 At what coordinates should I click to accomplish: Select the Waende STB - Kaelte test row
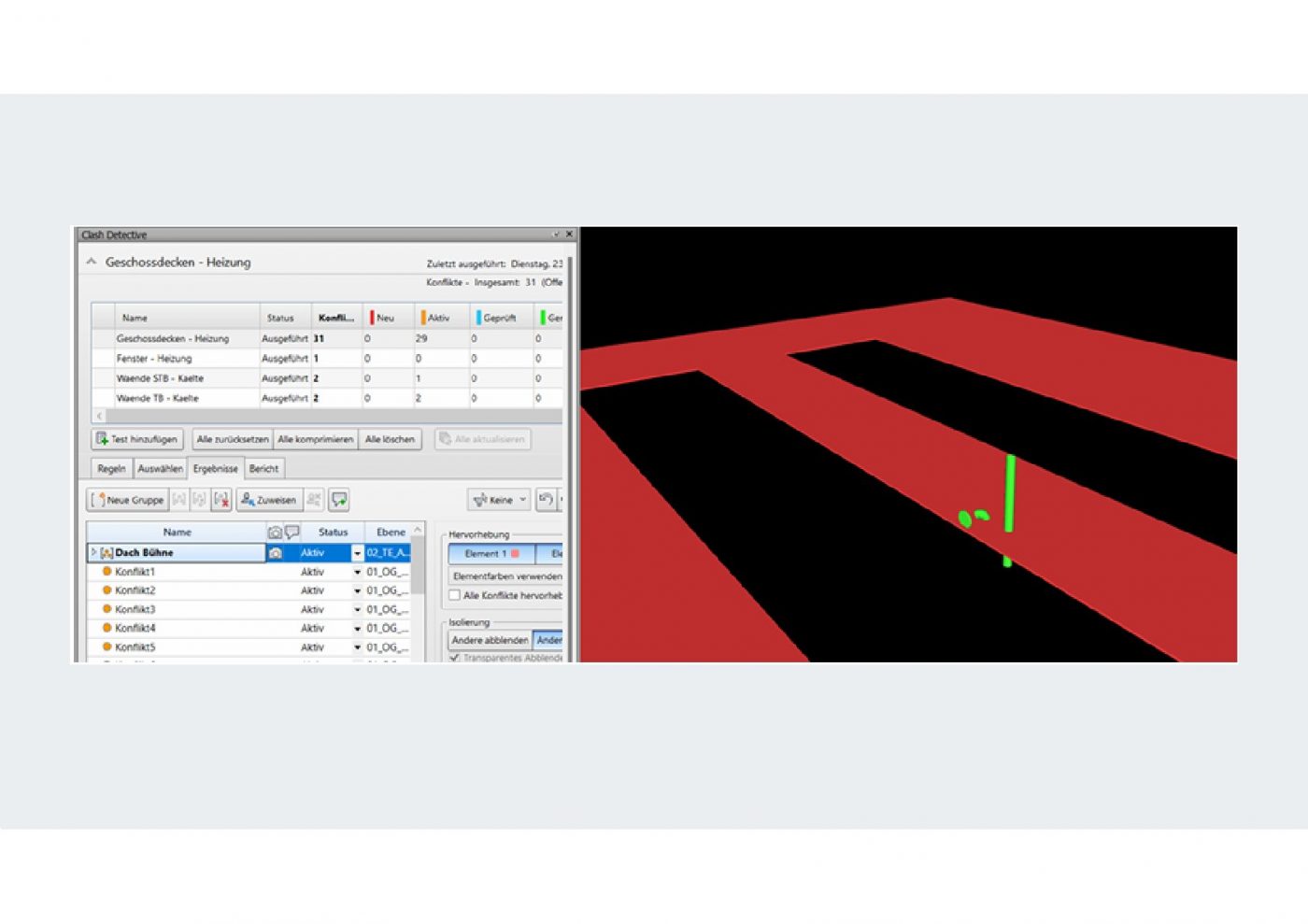[x=160, y=378]
